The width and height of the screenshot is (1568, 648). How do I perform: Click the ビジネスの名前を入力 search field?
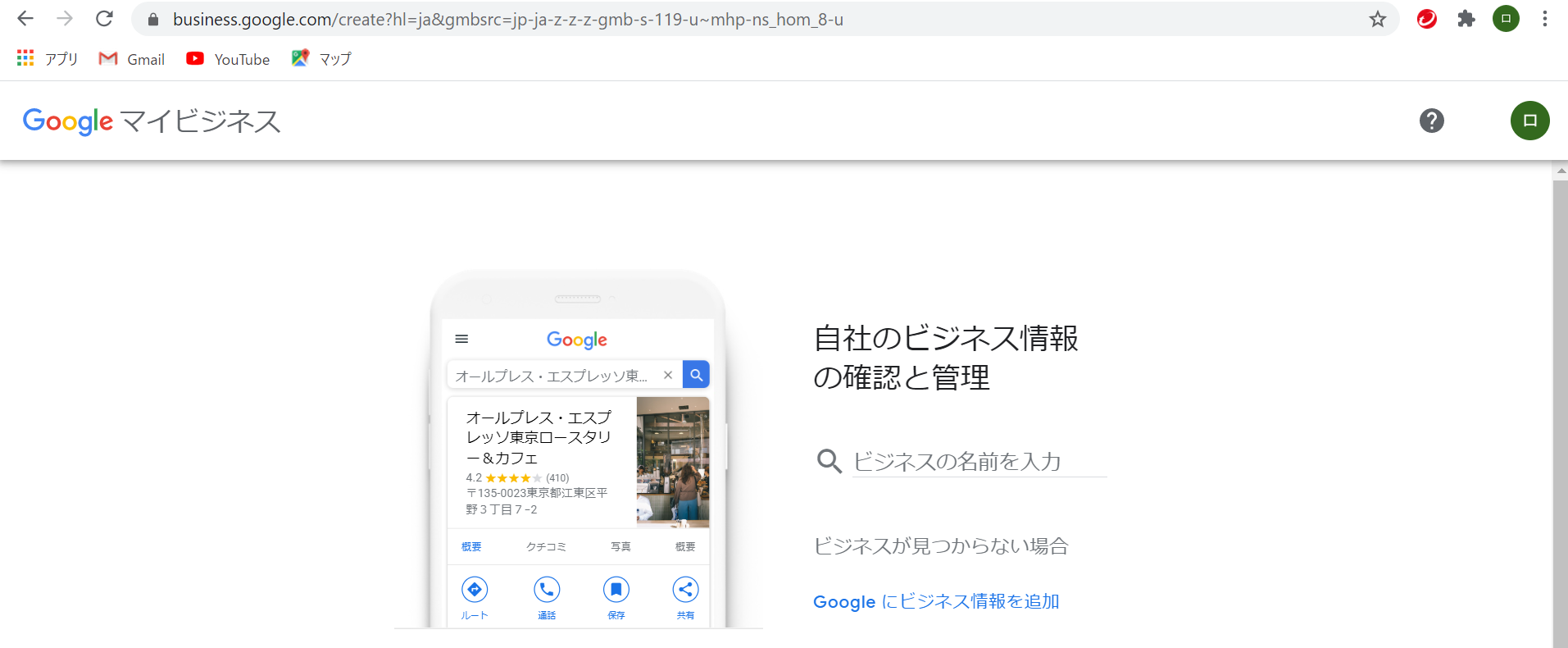[979, 461]
